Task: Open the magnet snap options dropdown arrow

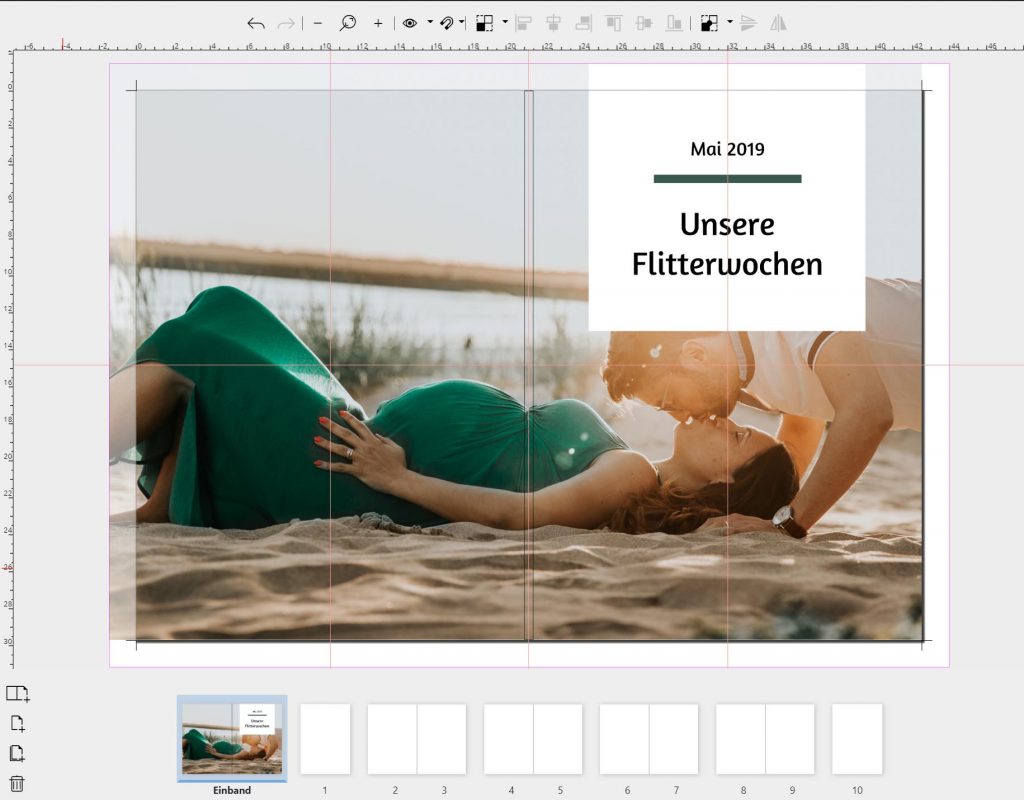Action: pyautogui.click(x=462, y=22)
